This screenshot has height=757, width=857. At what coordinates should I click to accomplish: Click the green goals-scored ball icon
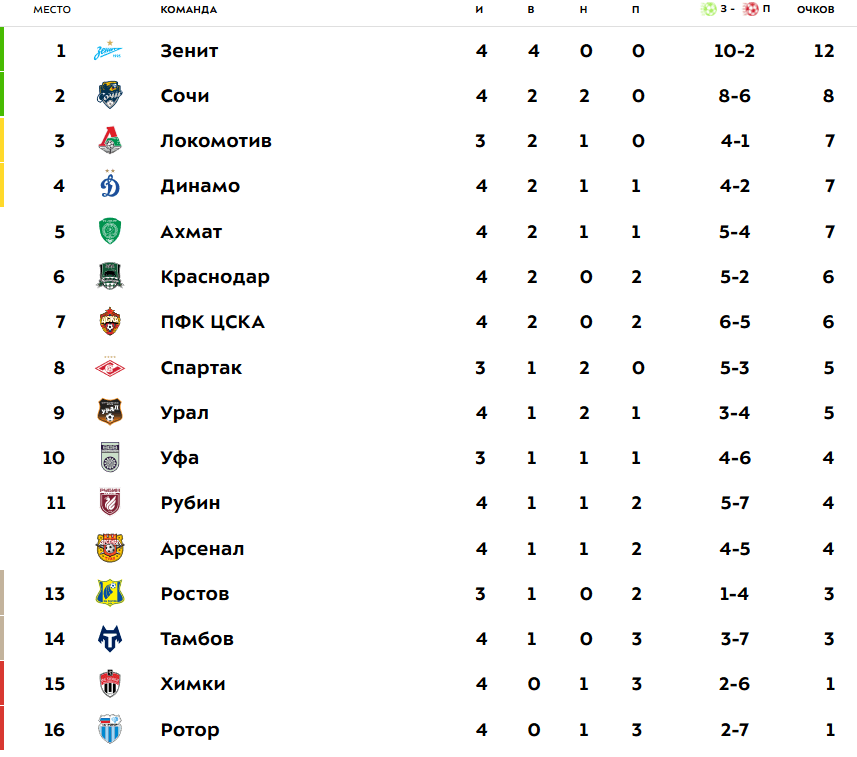(x=708, y=9)
